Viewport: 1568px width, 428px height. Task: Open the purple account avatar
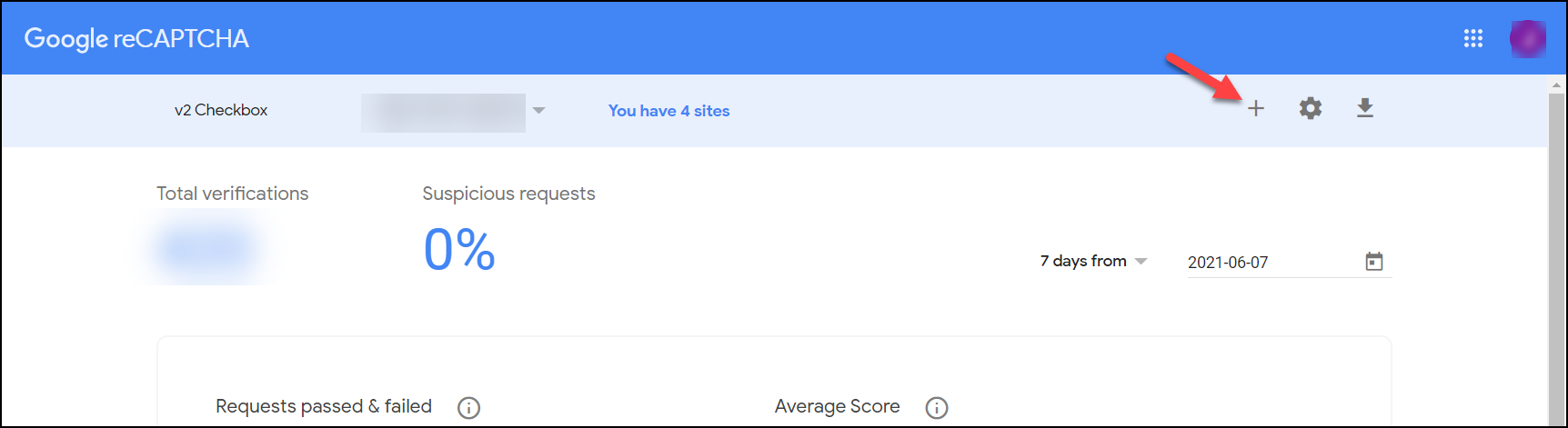point(1527,38)
